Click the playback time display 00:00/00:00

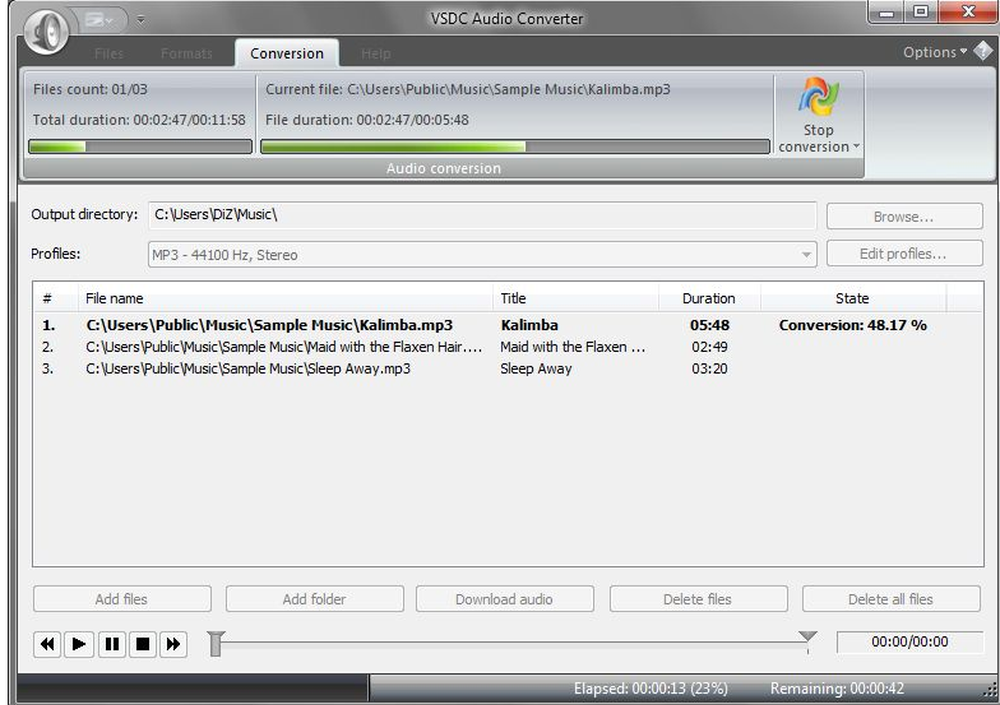click(910, 642)
